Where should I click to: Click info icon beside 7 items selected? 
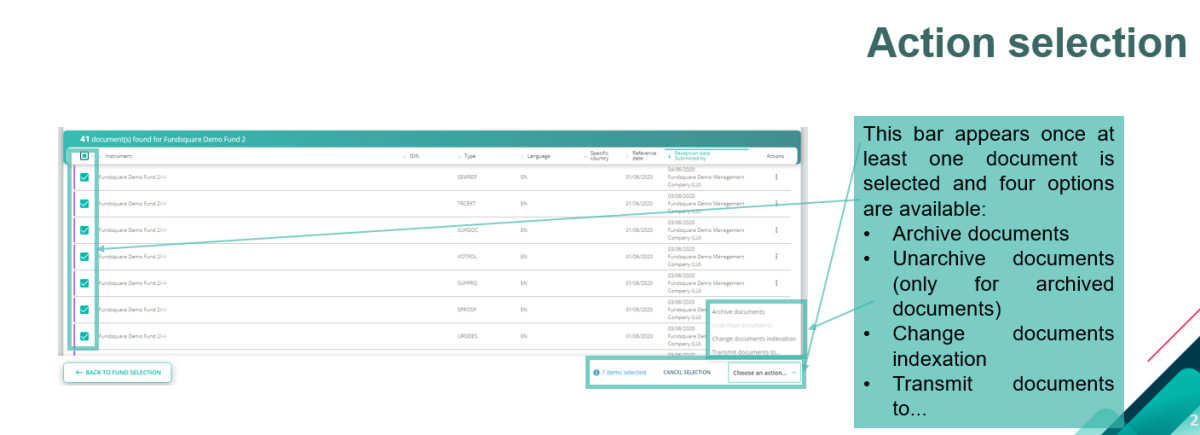(597, 373)
